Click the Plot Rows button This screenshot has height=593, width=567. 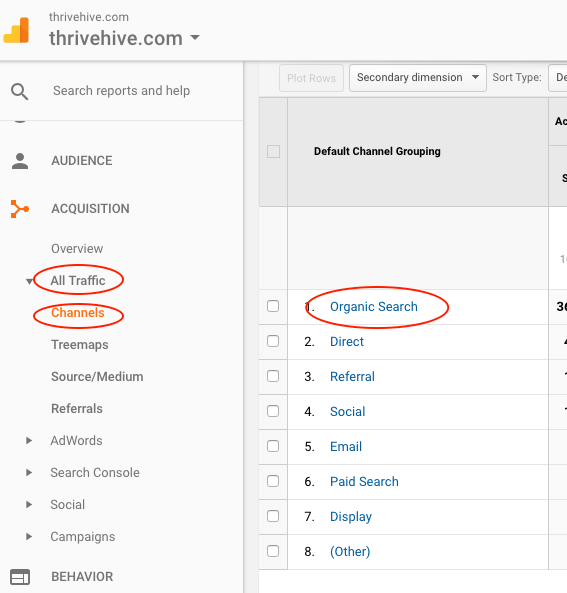[x=311, y=78]
